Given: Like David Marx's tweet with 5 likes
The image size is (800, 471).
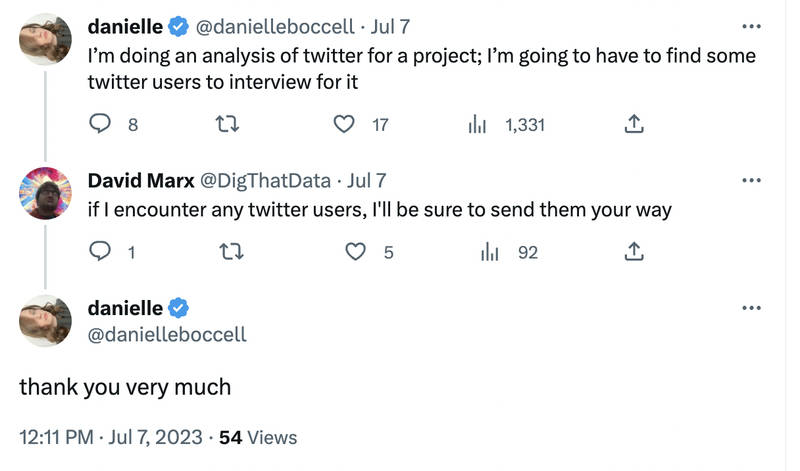Looking at the screenshot, I should pyautogui.click(x=355, y=252).
